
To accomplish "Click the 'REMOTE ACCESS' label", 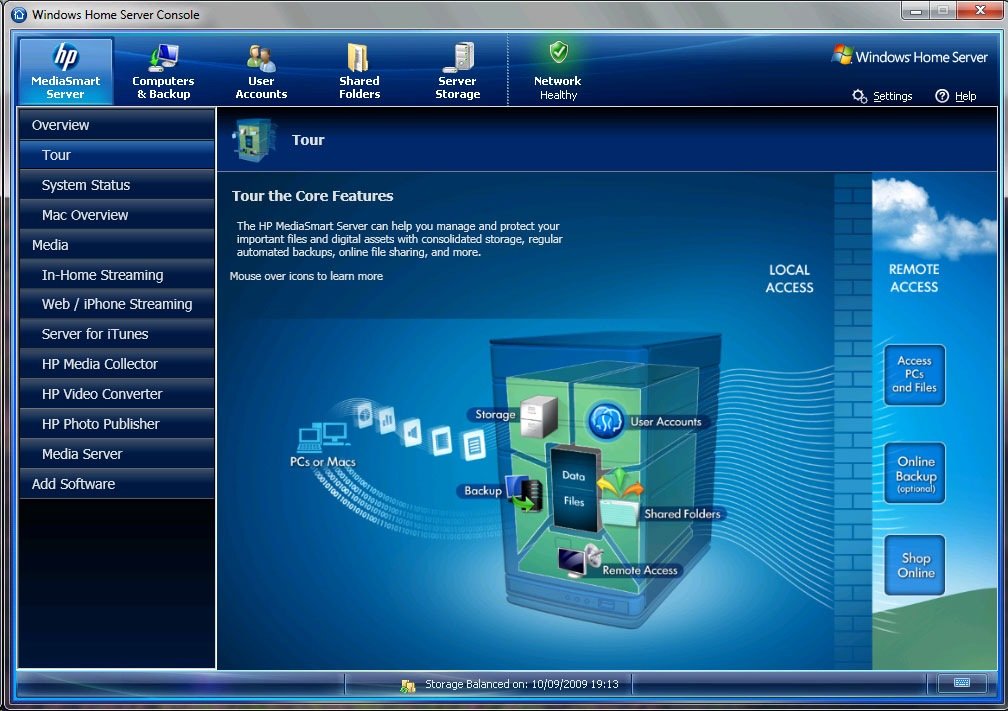I will click(914, 278).
